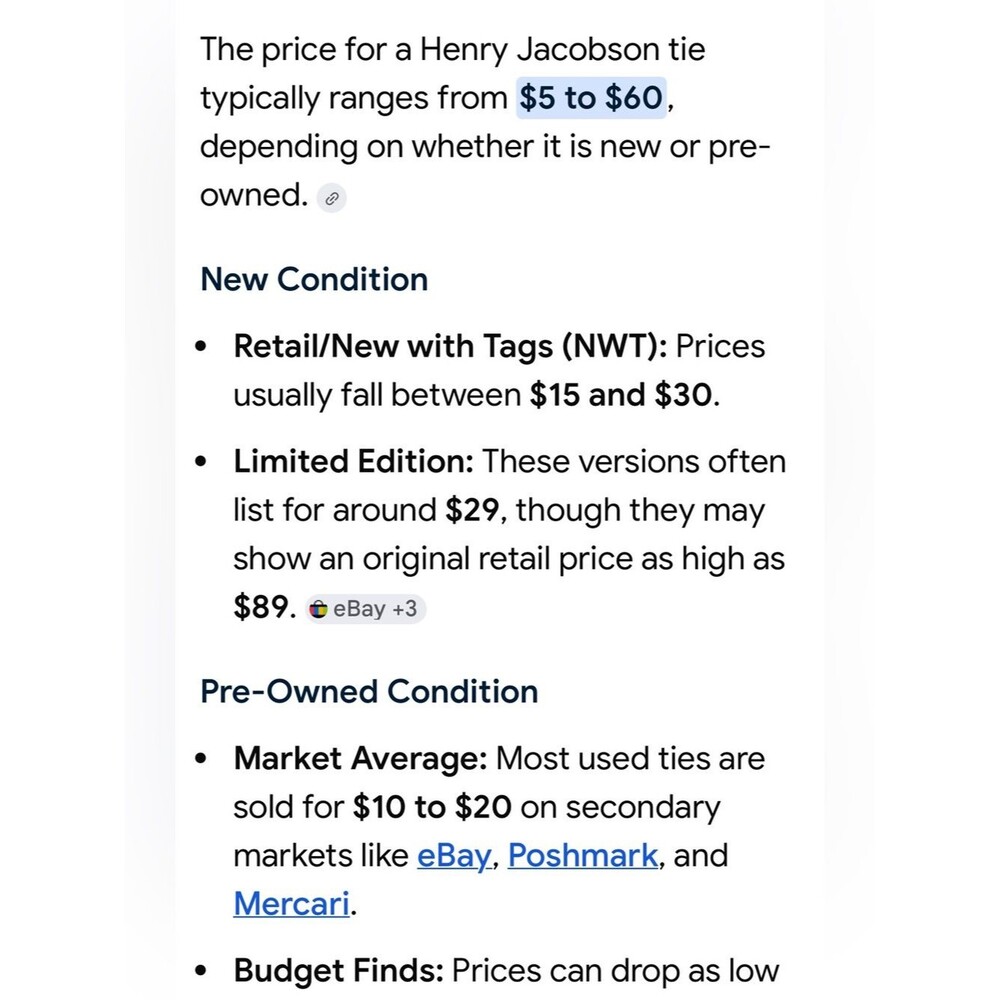Screen dimensions: 1000x1000
Task: Click the "Market Average:" bold label
Action: pos(360,758)
